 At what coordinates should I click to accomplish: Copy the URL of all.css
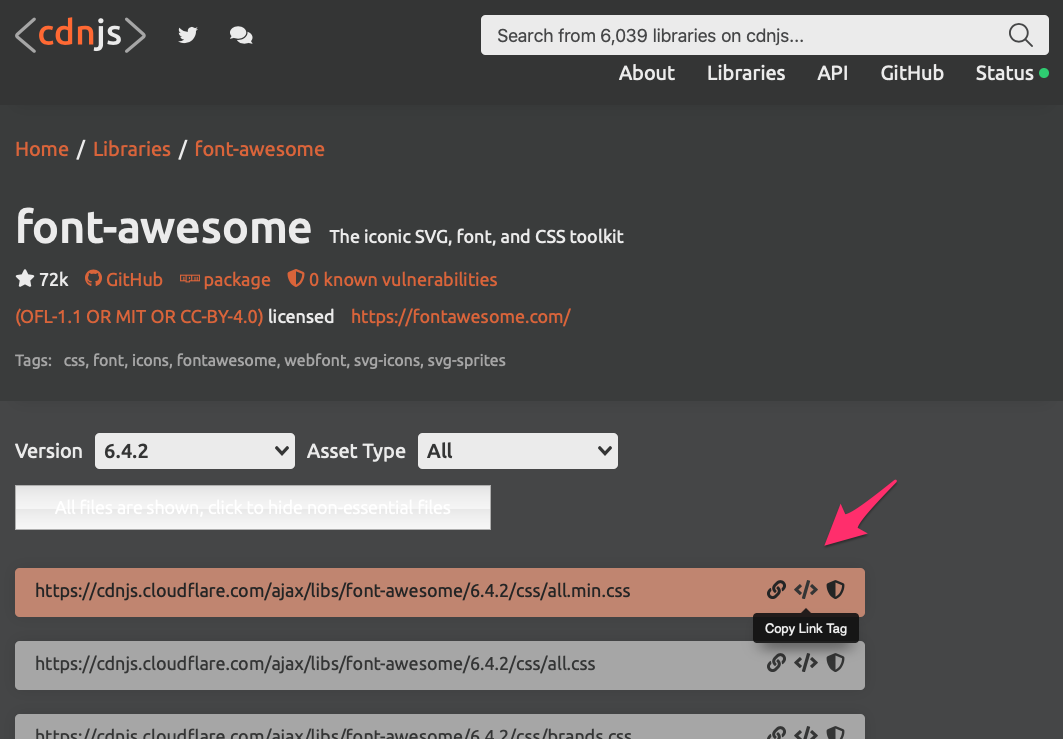[776, 663]
